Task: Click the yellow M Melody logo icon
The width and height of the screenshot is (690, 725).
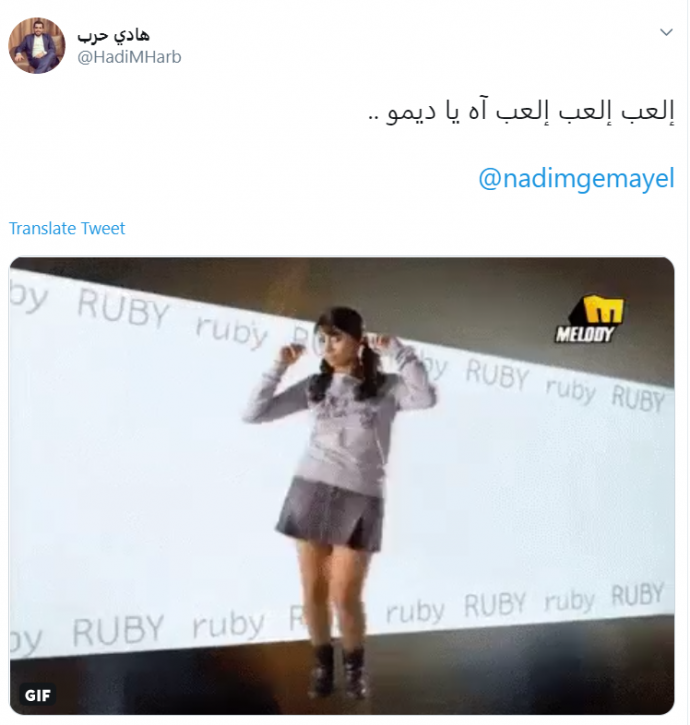Action: (x=603, y=309)
